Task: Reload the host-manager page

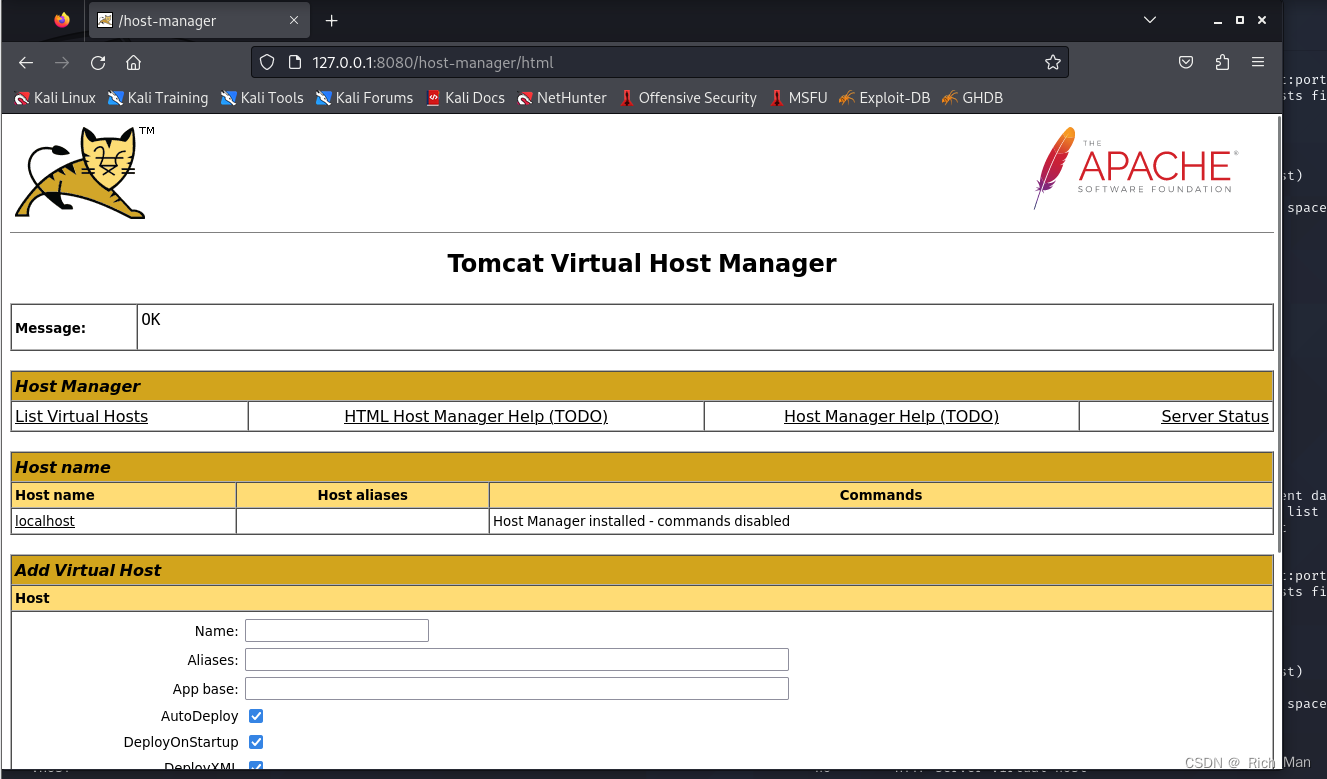Action: pyautogui.click(x=97, y=62)
